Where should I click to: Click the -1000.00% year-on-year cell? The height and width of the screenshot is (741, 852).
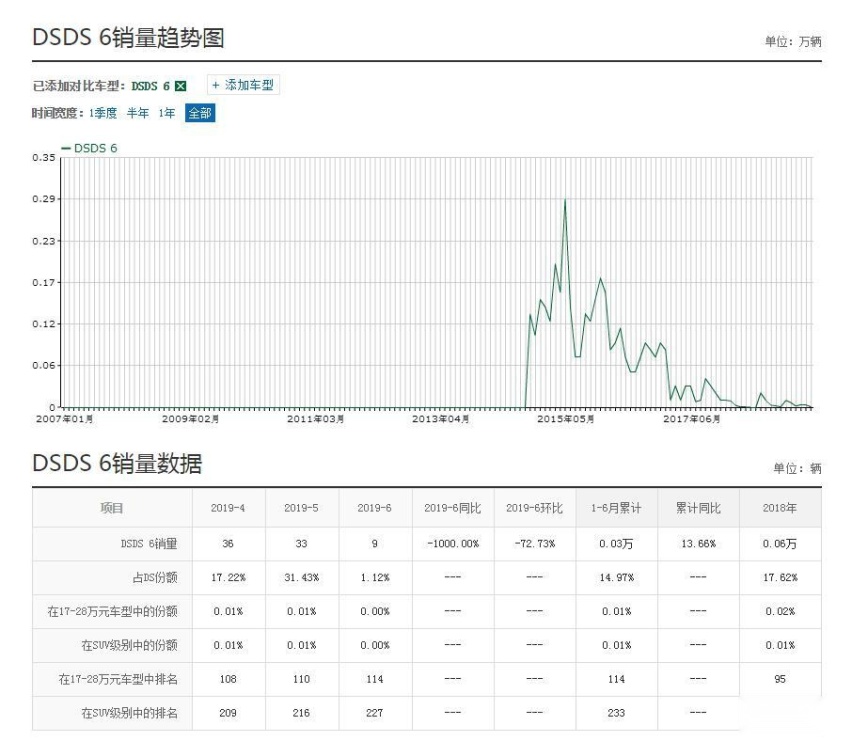(453, 544)
